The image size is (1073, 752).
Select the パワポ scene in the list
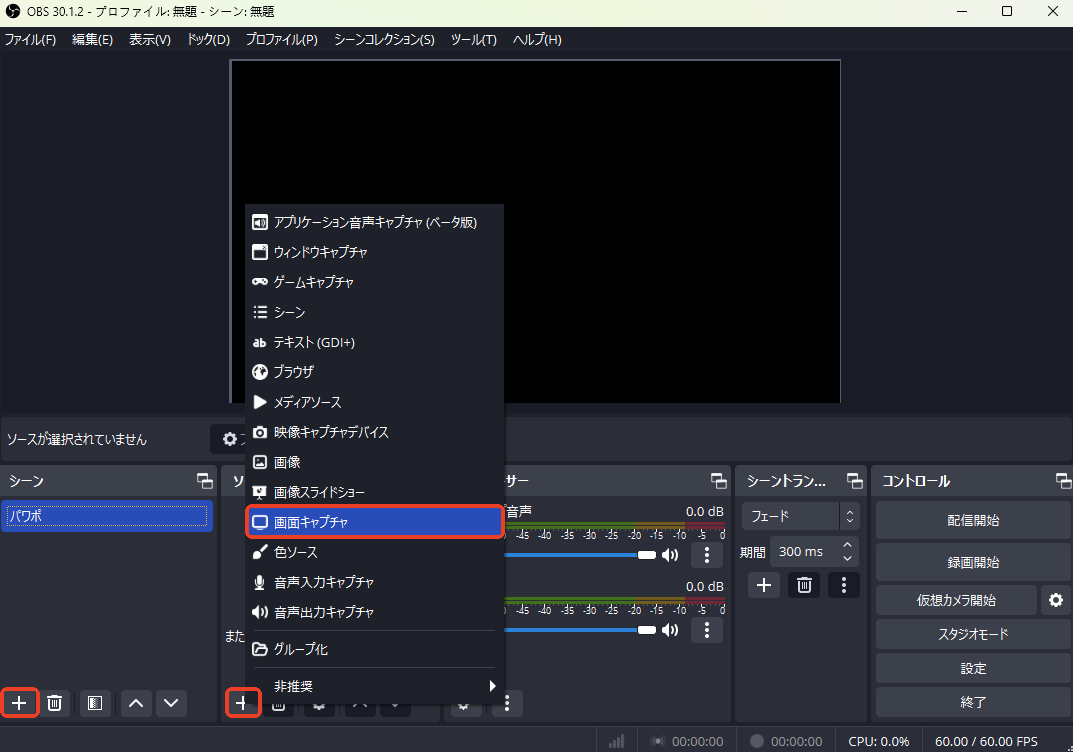[106, 517]
